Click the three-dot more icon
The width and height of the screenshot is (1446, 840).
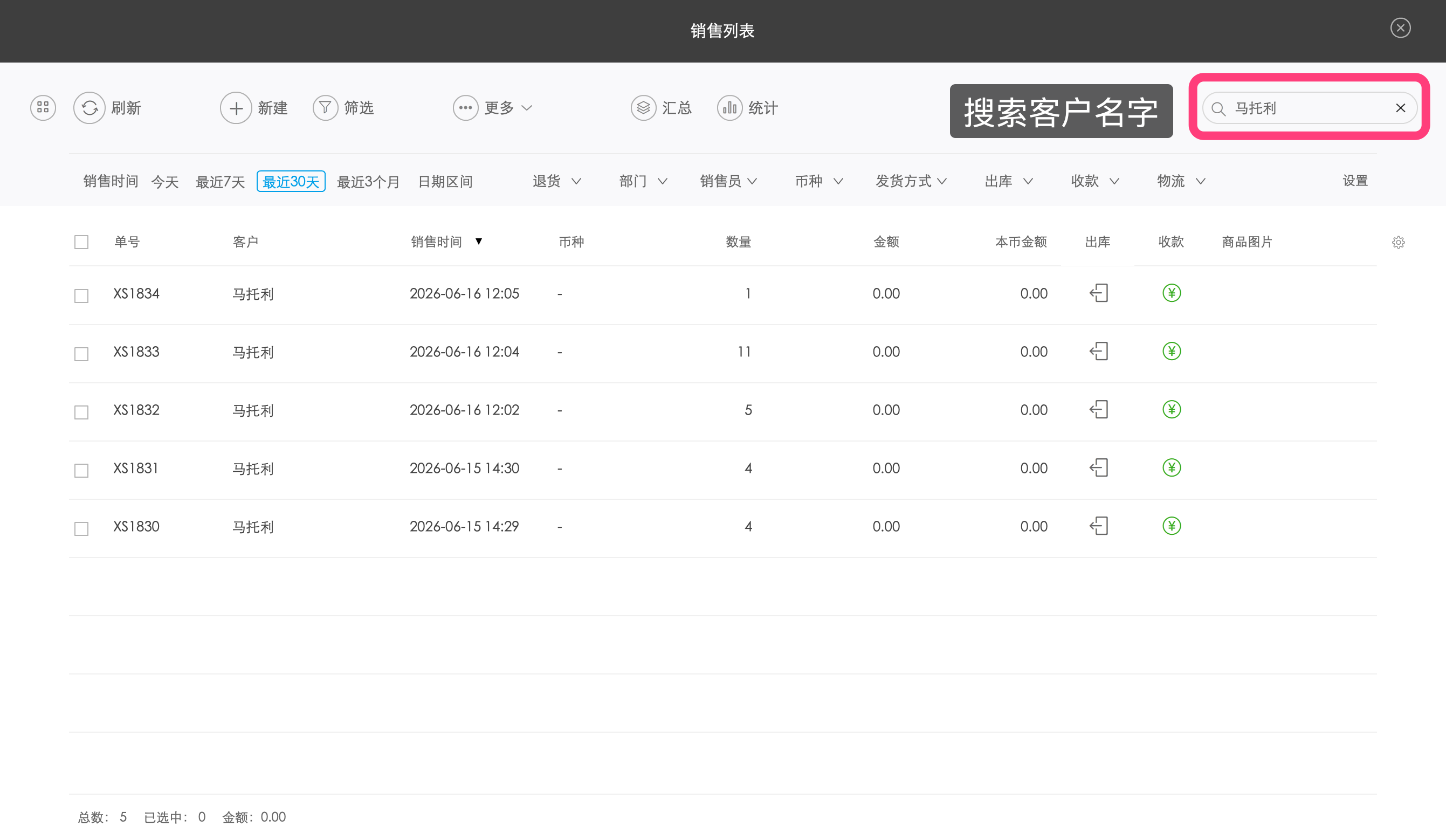point(465,108)
